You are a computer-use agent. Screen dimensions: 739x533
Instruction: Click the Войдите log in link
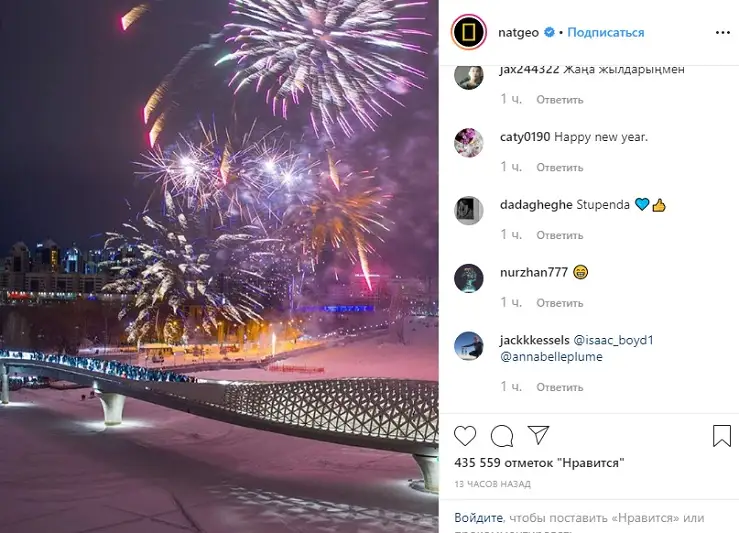478,518
